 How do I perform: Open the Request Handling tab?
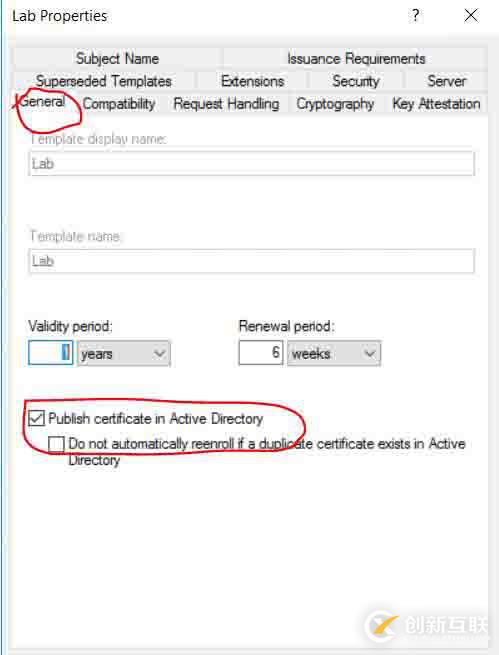(x=226, y=104)
